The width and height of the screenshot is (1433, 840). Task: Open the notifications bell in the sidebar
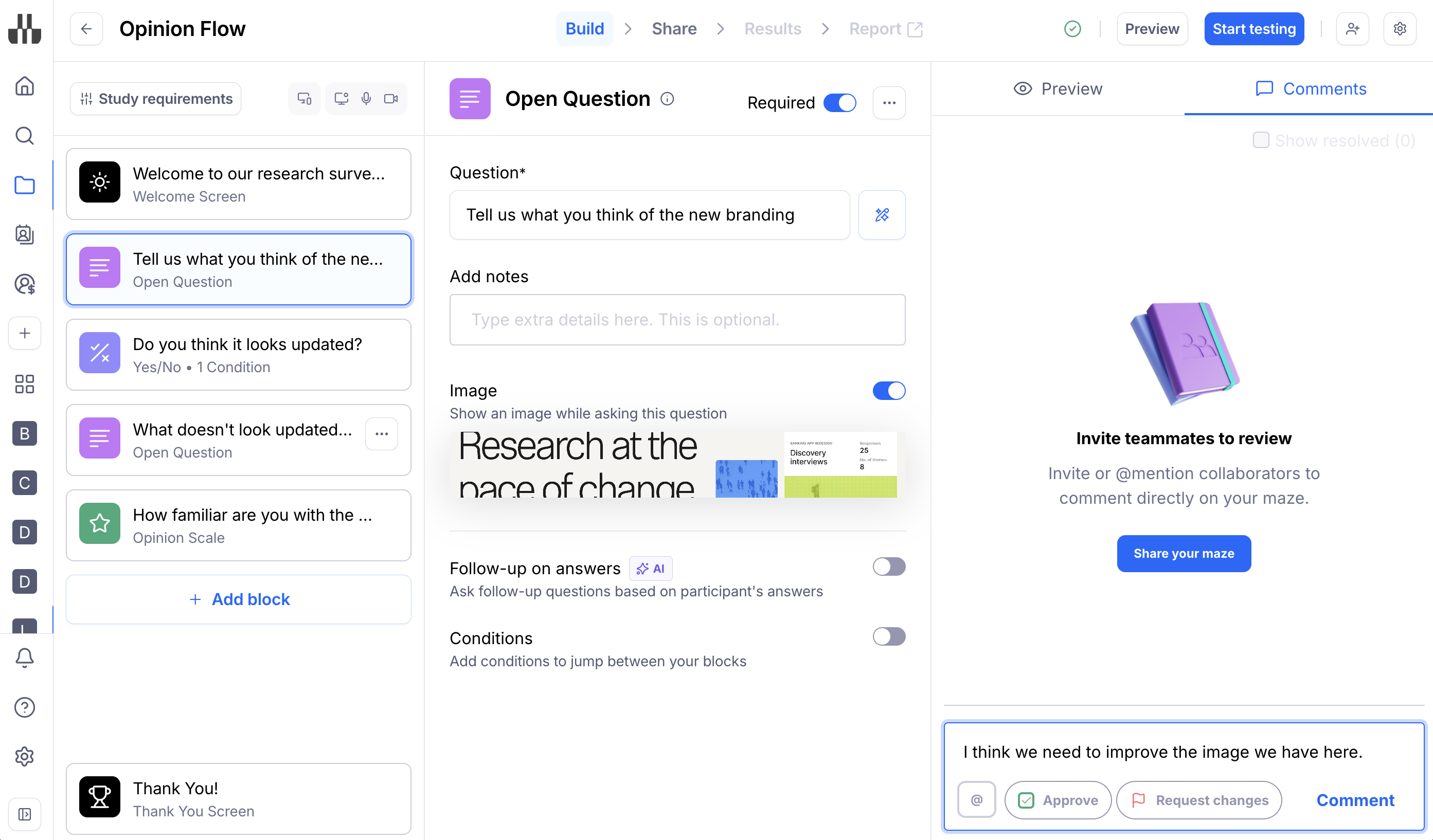click(x=25, y=658)
